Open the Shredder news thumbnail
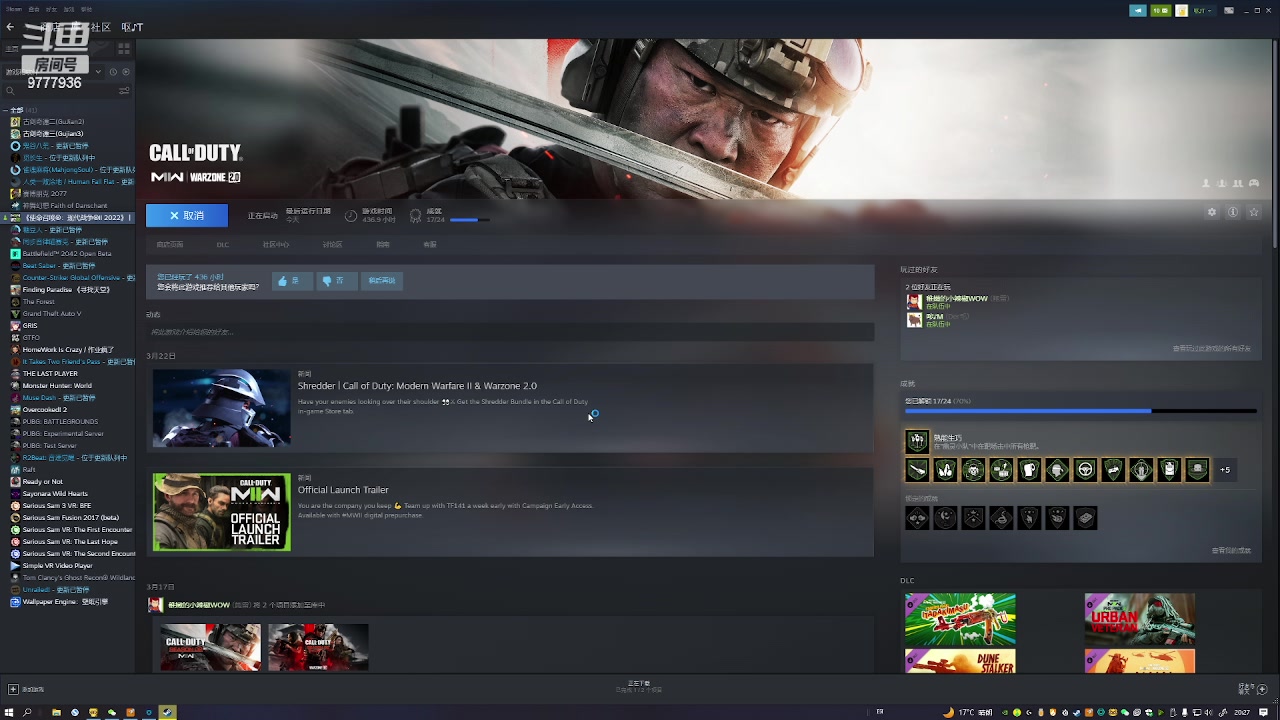 pos(222,408)
